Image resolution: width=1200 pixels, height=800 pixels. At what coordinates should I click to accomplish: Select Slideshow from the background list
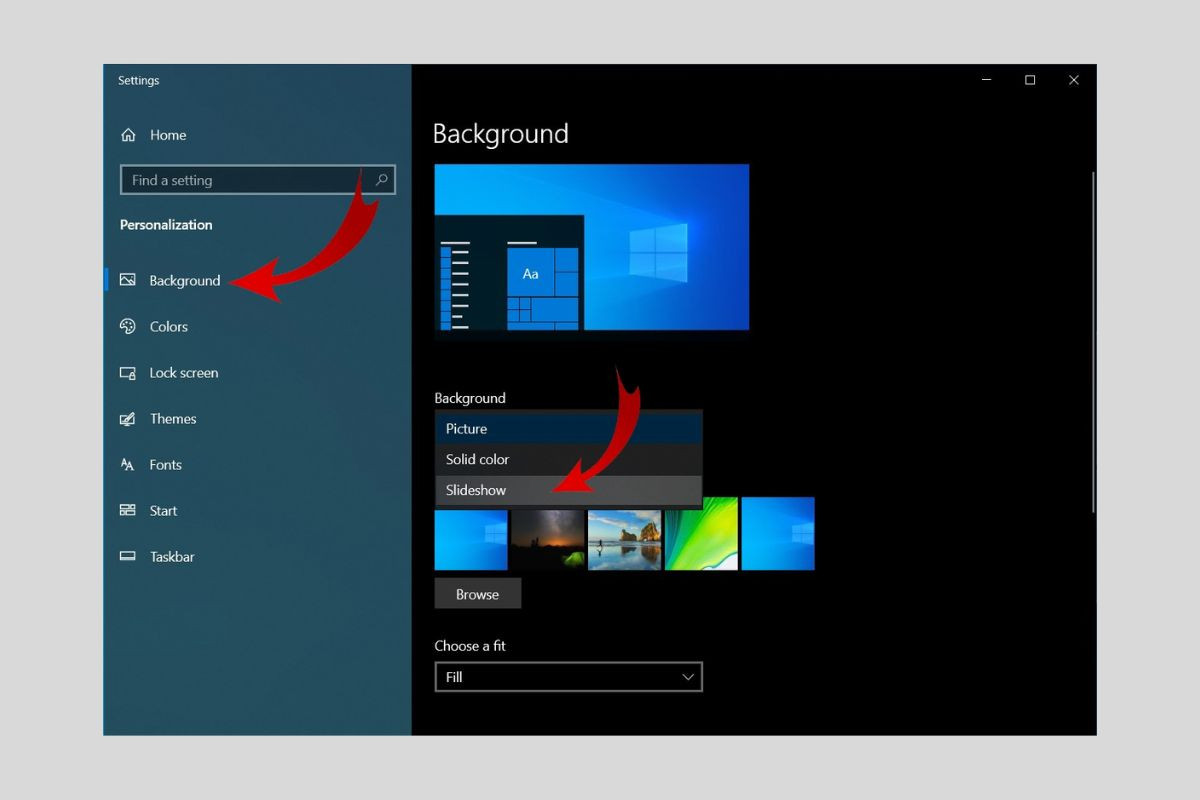coord(569,491)
